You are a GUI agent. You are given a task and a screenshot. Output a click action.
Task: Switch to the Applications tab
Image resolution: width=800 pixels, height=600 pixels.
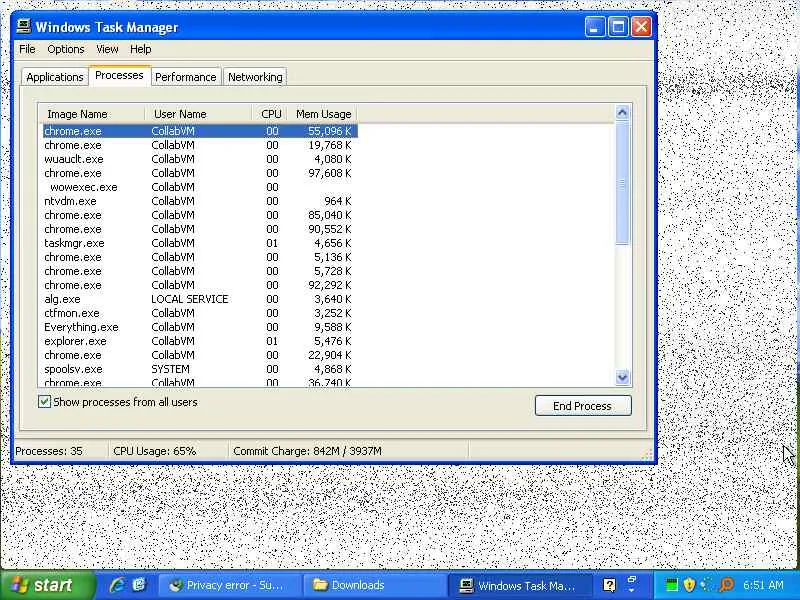[55, 77]
